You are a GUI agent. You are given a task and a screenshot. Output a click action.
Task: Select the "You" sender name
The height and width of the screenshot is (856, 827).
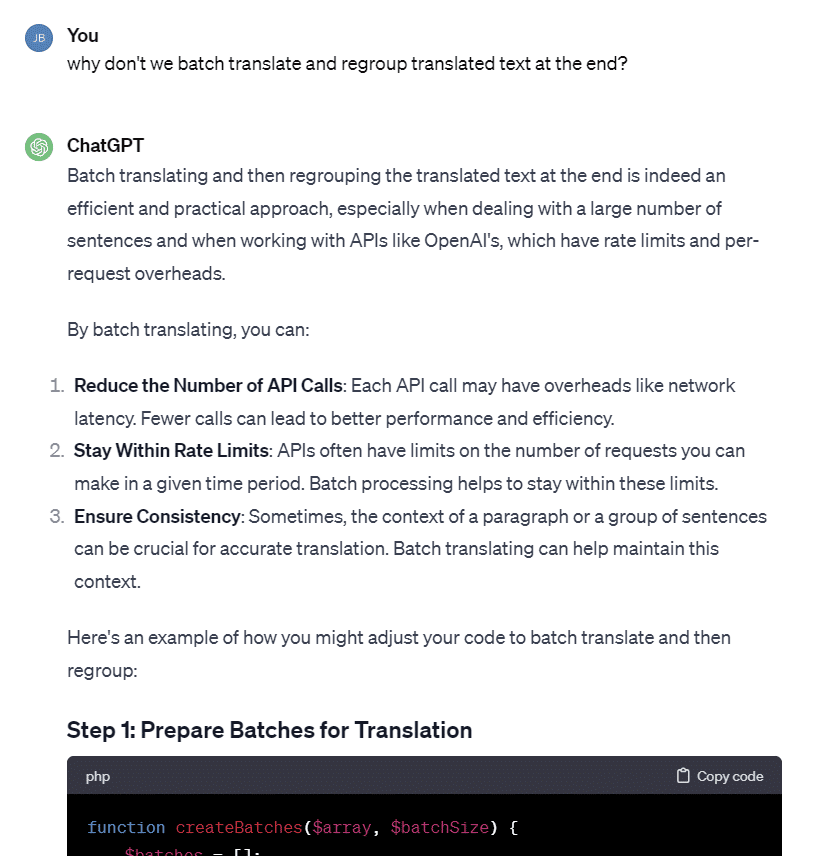pyautogui.click(x=83, y=35)
